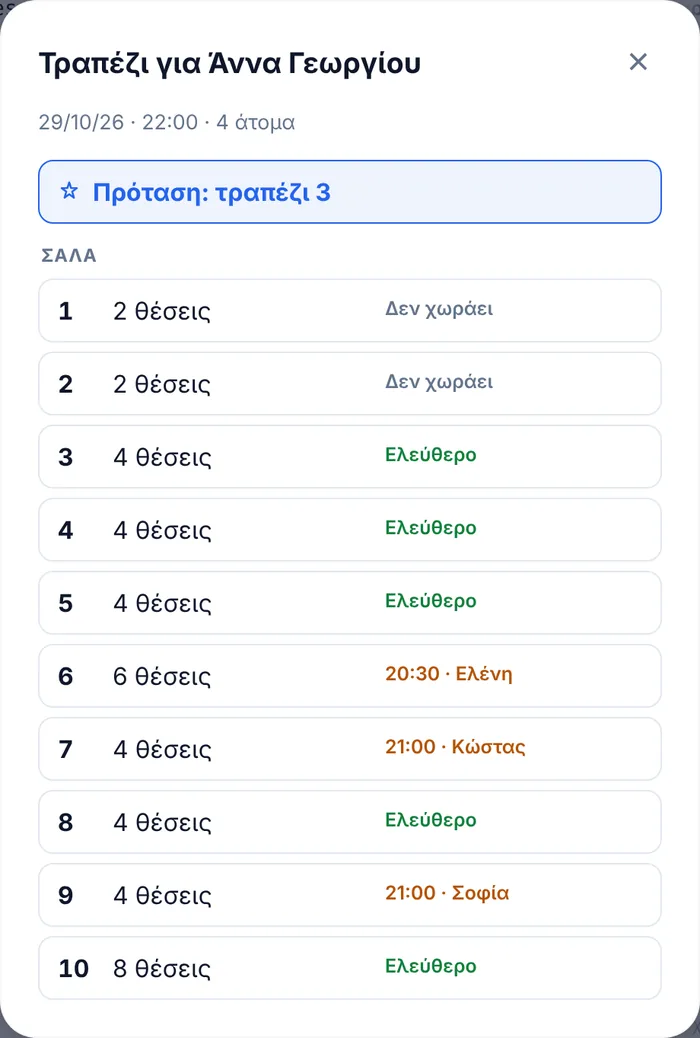Click the Ελεύθερο status of table 3

(x=430, y=455)
